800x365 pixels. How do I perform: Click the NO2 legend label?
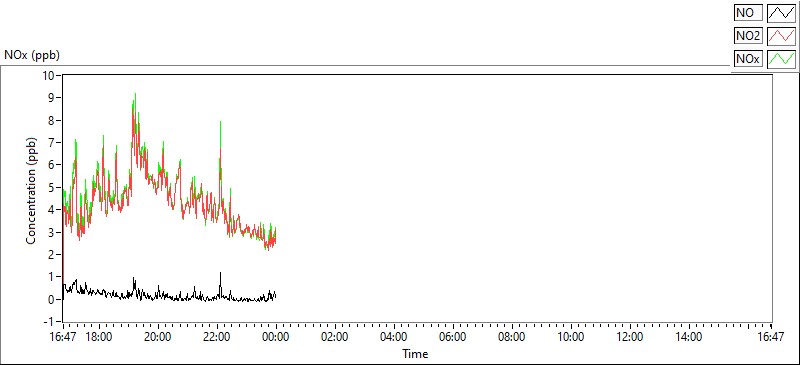tap(748, 36)
